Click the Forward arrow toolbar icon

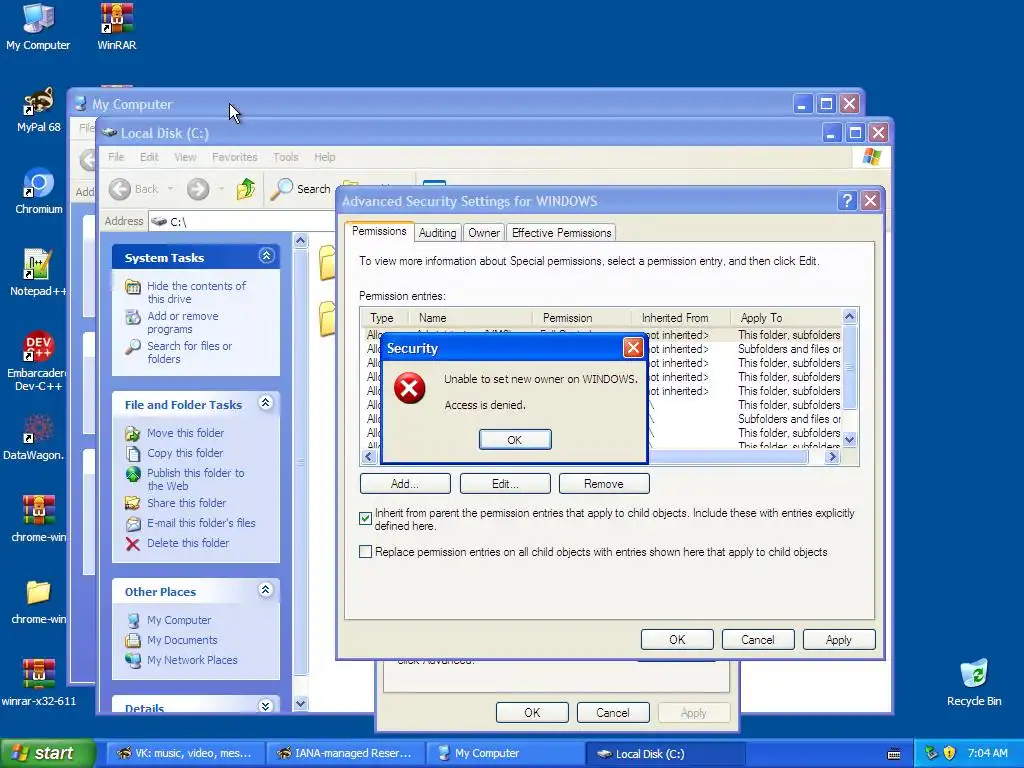pos(198,189)
